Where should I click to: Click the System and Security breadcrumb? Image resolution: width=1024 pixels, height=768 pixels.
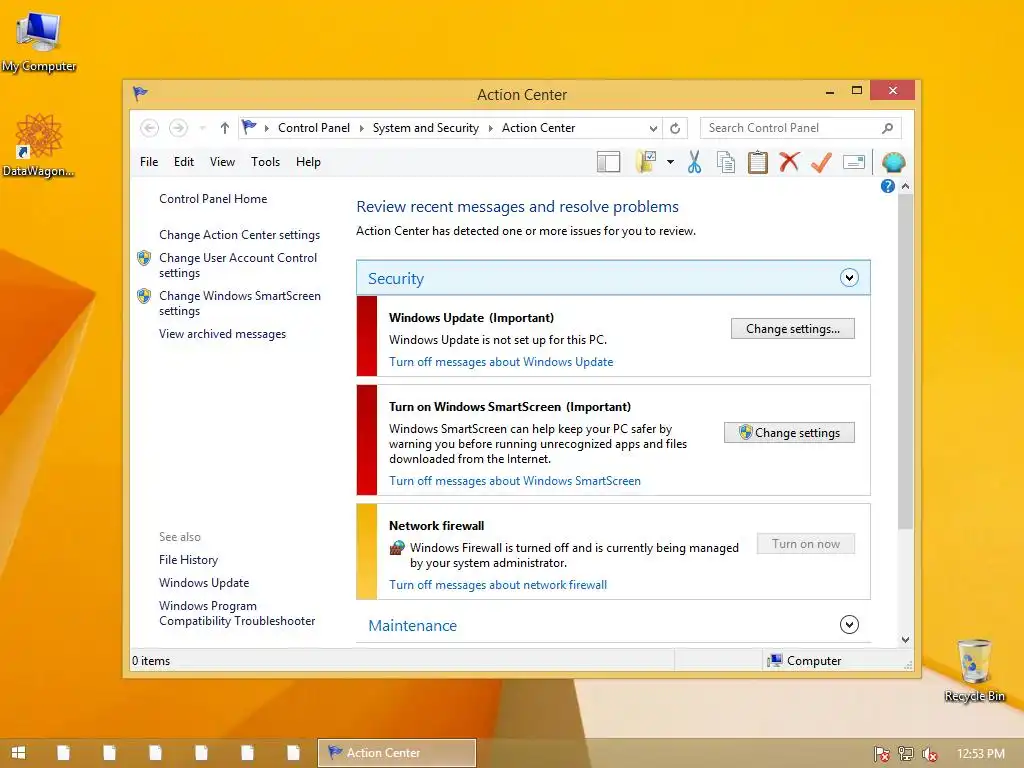pos(426,128)
